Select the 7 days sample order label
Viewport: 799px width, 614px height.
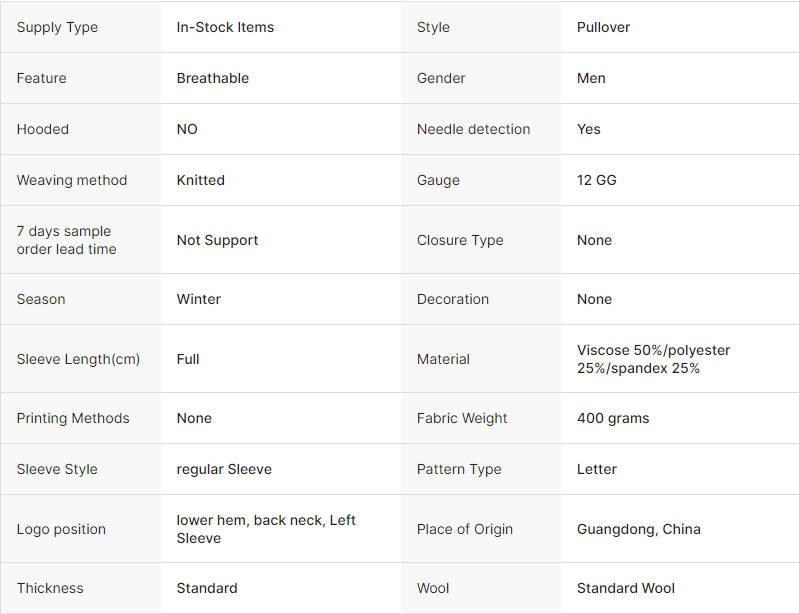click(66, 240)
